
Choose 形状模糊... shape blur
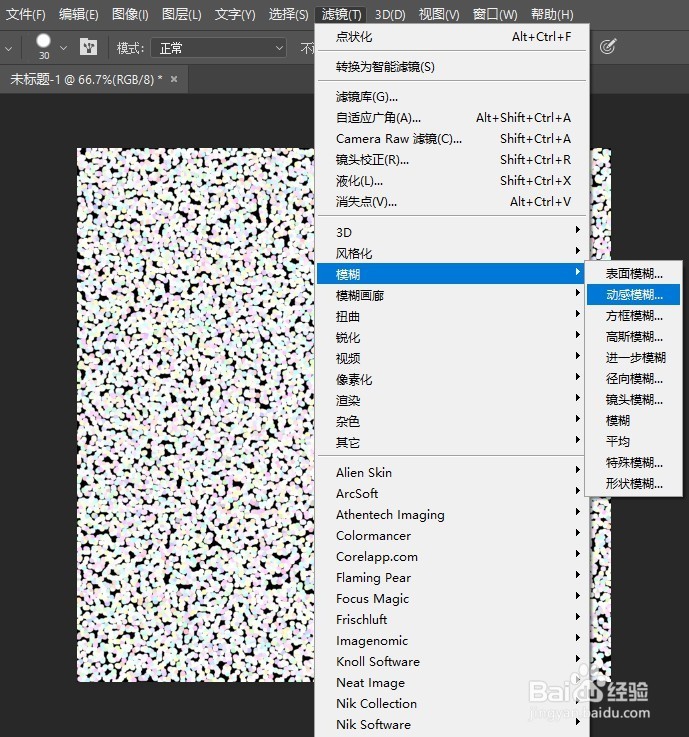pyautogui.click(x=634, y=484)
